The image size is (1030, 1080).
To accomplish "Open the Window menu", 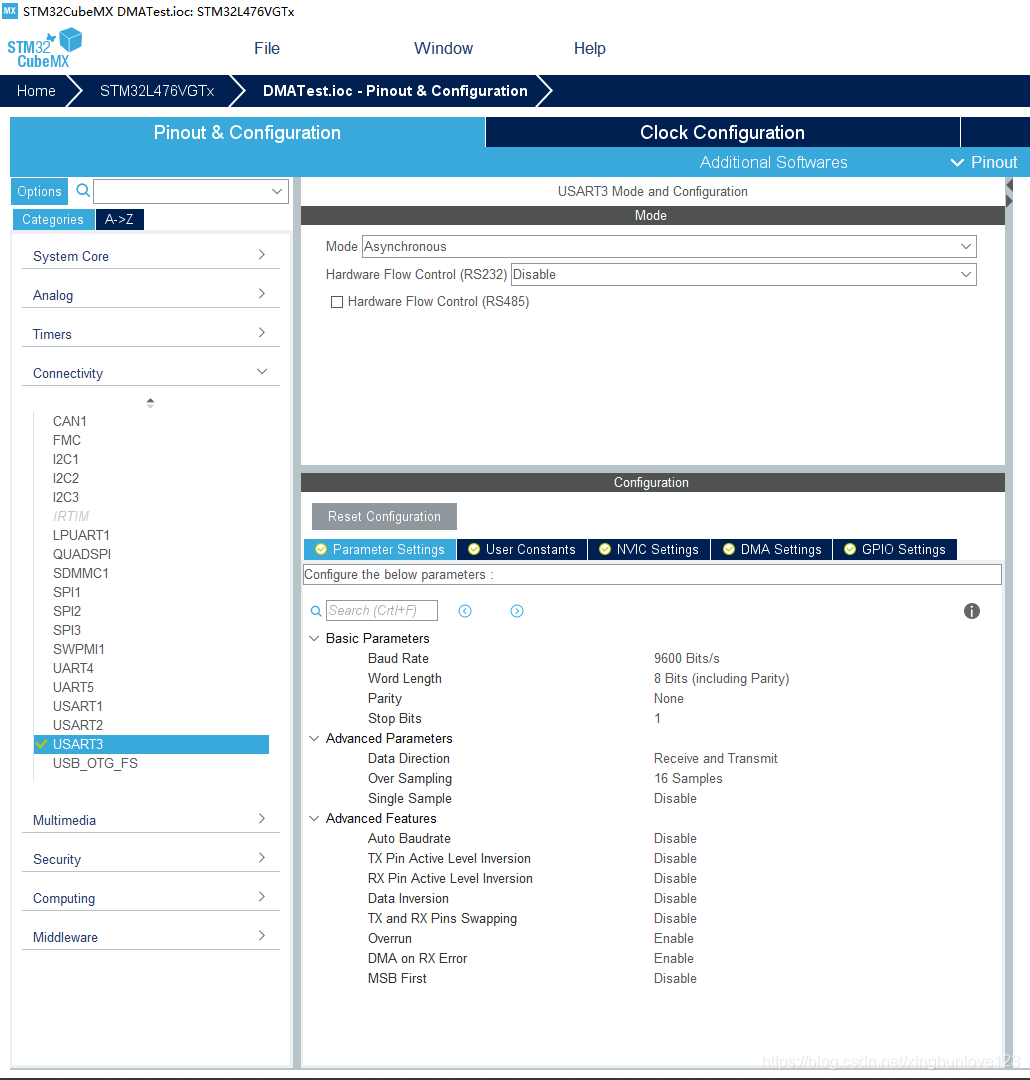I will 443,48.
